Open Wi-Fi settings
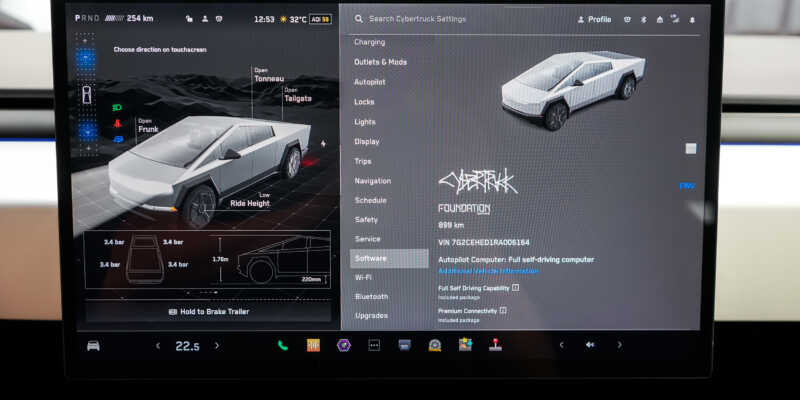Viewport: 800px width, 400px height. point(363,278)
